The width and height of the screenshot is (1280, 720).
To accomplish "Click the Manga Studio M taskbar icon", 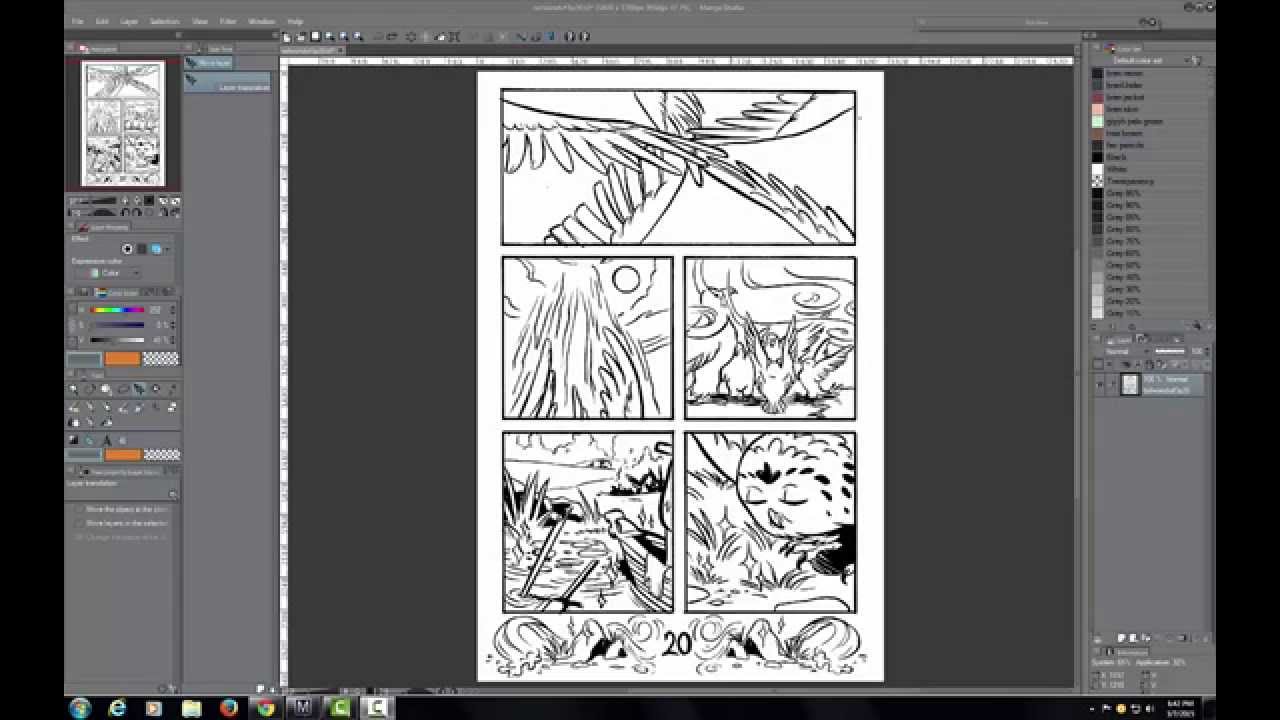I will [303, 708].
